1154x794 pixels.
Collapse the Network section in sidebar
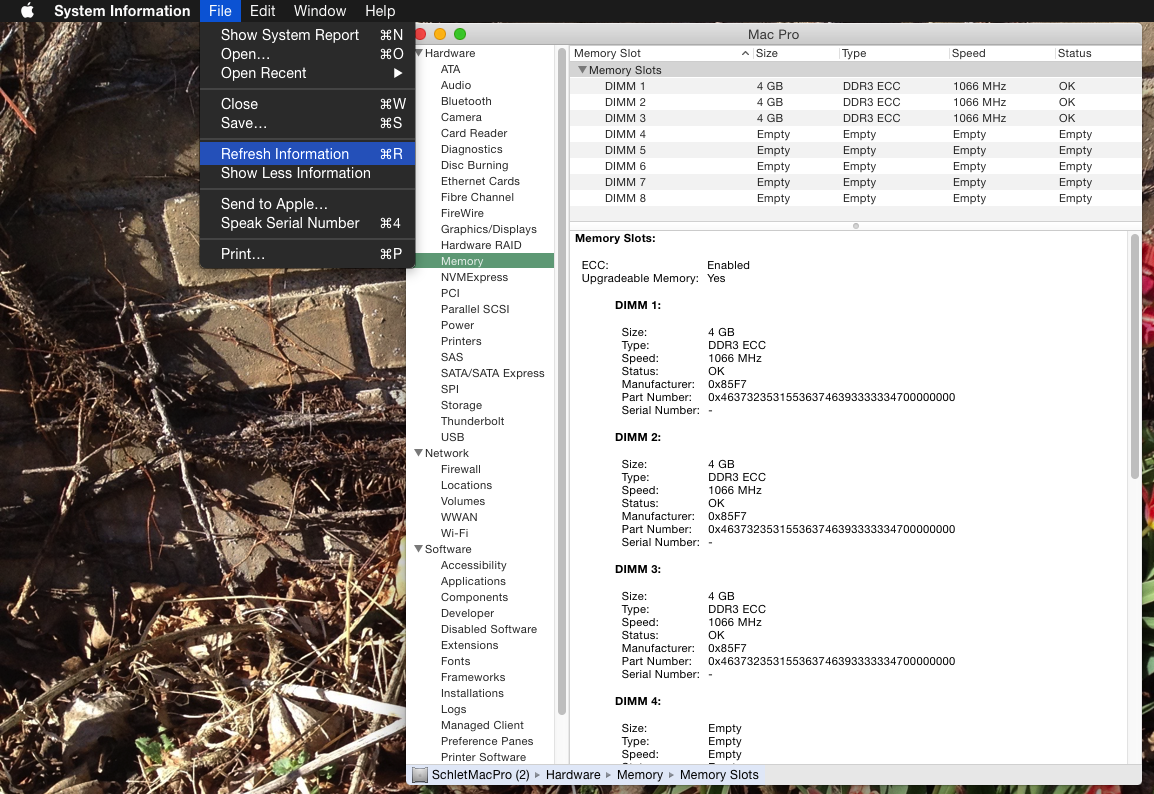click(x=418, y=453)
